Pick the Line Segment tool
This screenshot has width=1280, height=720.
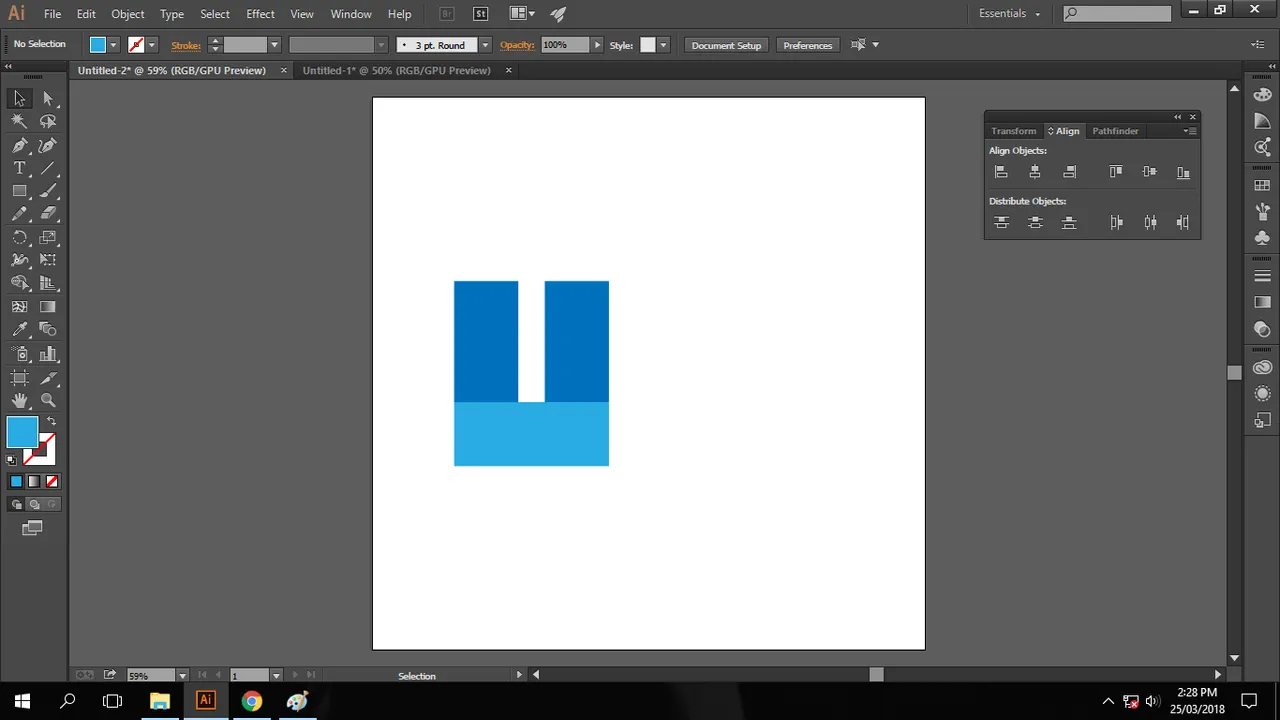tap(48, 168)
